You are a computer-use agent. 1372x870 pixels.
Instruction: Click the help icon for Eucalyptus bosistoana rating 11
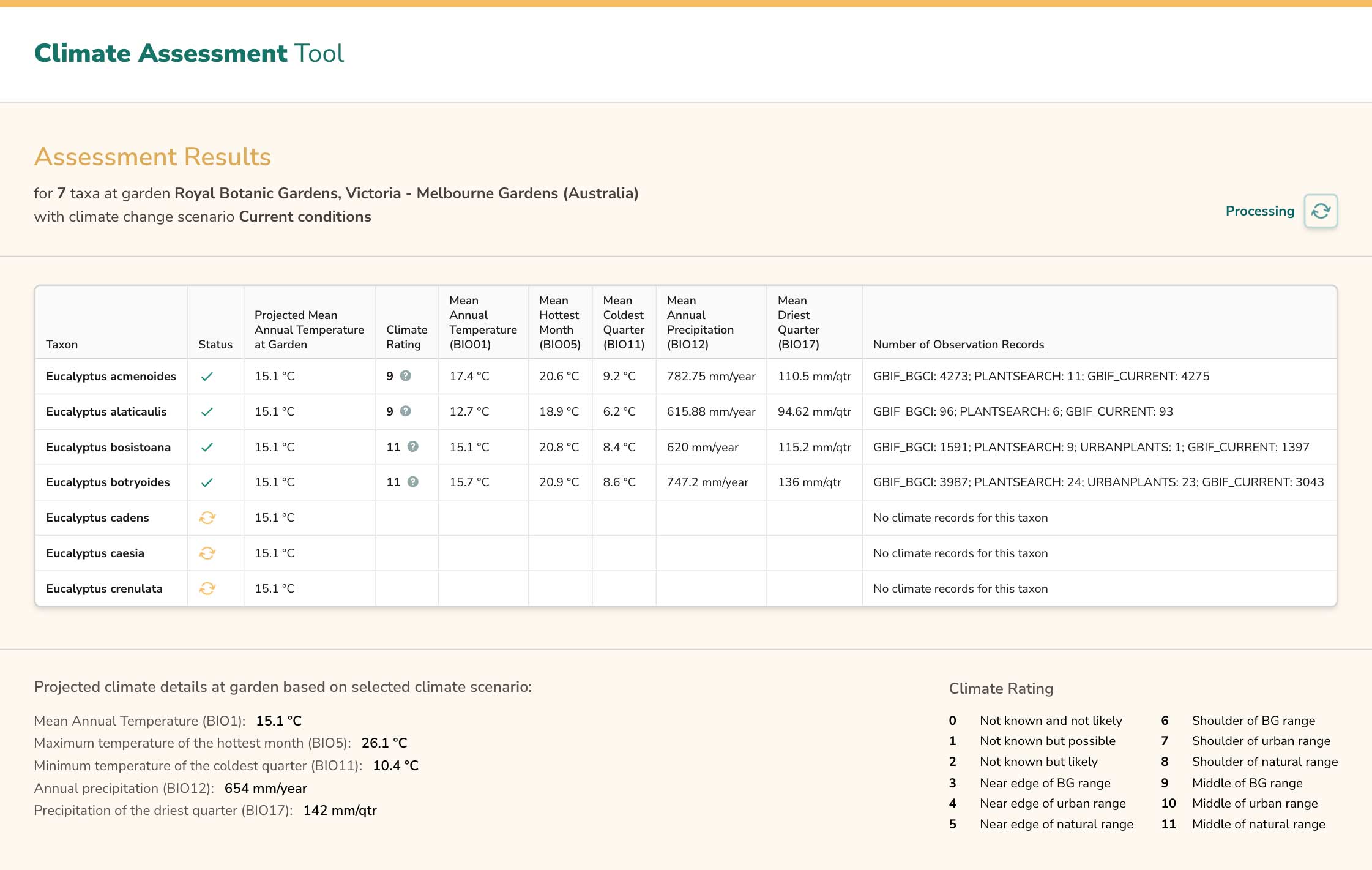(412, 447)
